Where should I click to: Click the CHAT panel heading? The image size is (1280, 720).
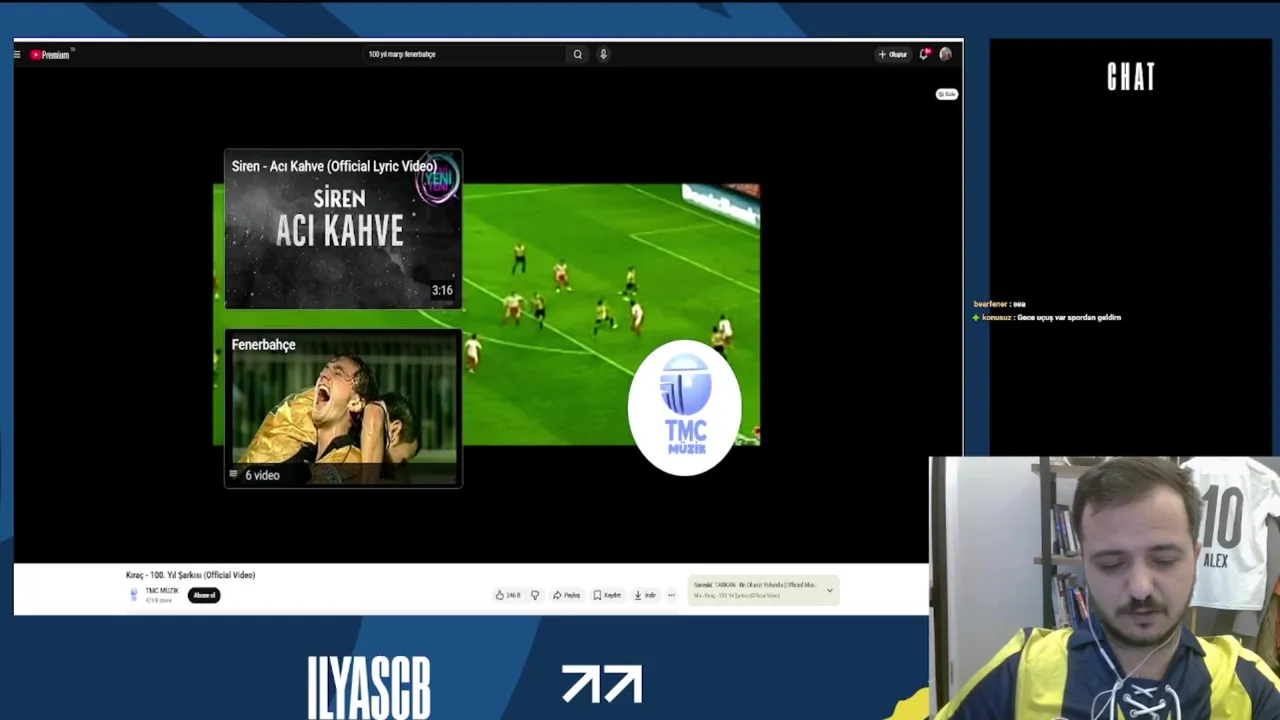pyautogui.click(x=1131, y=77)
